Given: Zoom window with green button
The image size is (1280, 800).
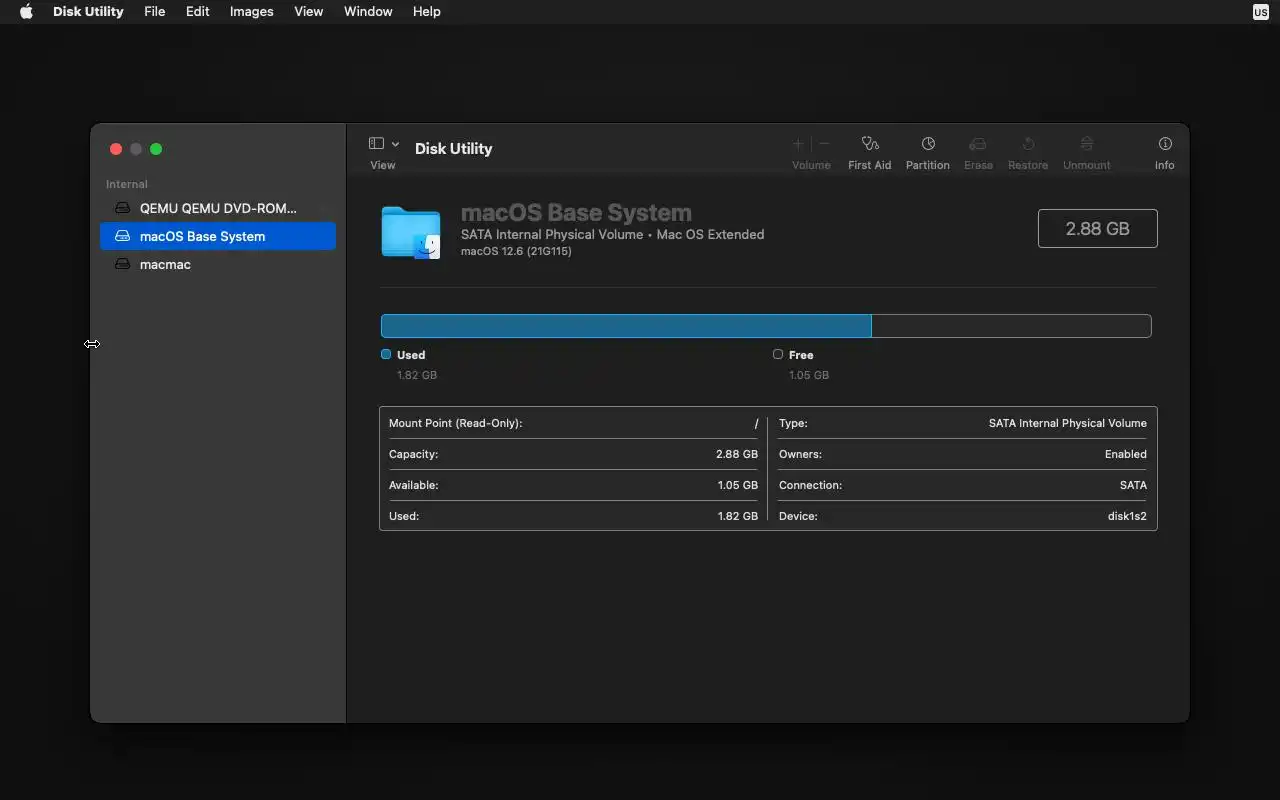Looking at the screenshot, I should point(156,149).
